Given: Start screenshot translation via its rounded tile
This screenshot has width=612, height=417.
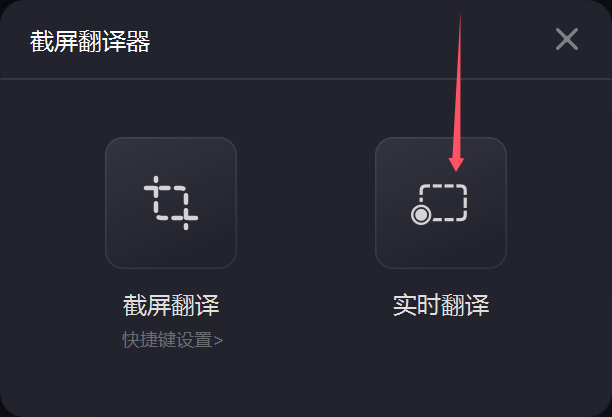Looking at the screenshot, I should (x=171, y=203).
